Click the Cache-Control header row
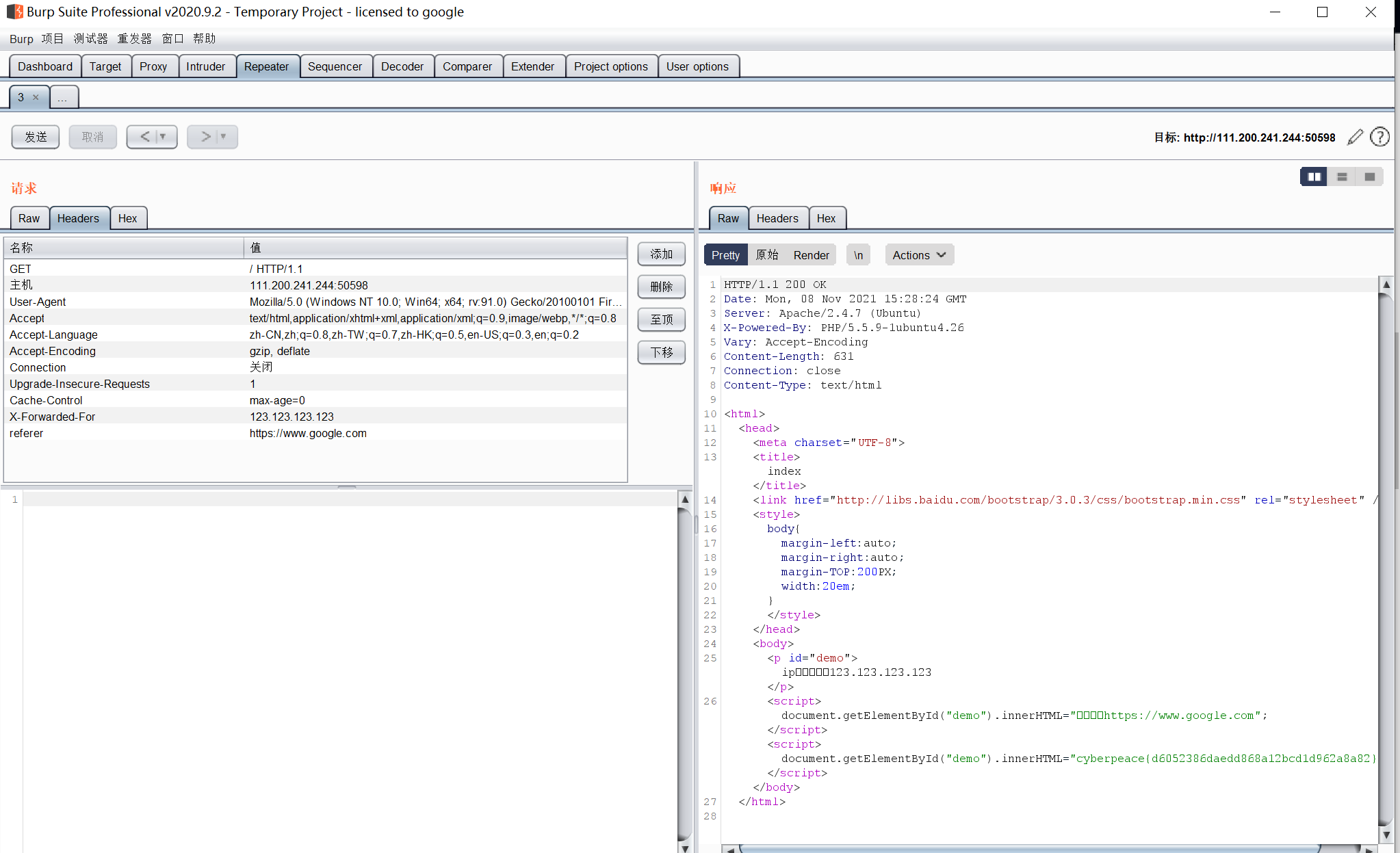1400x853 pixels. click(x=315, y=400)
